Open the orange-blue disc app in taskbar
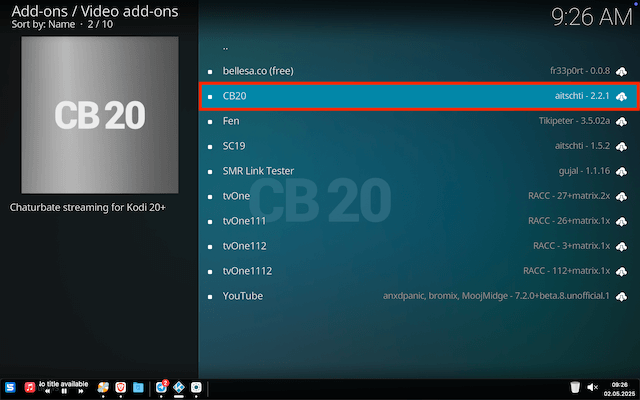This screenshot has width=640, height=400. (x=103, y=387)
